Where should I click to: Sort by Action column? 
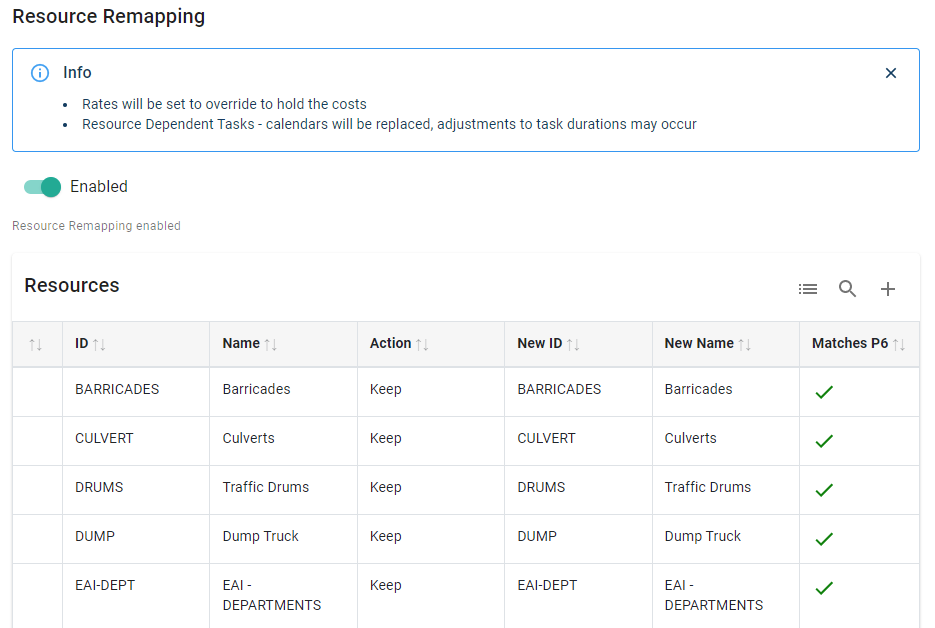pyautogui.click(x=422, y=344)
